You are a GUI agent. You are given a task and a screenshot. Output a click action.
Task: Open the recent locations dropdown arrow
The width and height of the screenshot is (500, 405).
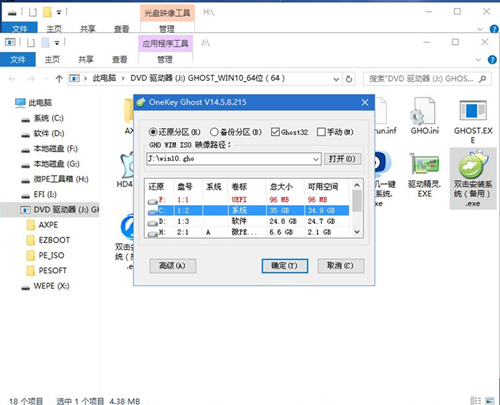pos(46,79)
